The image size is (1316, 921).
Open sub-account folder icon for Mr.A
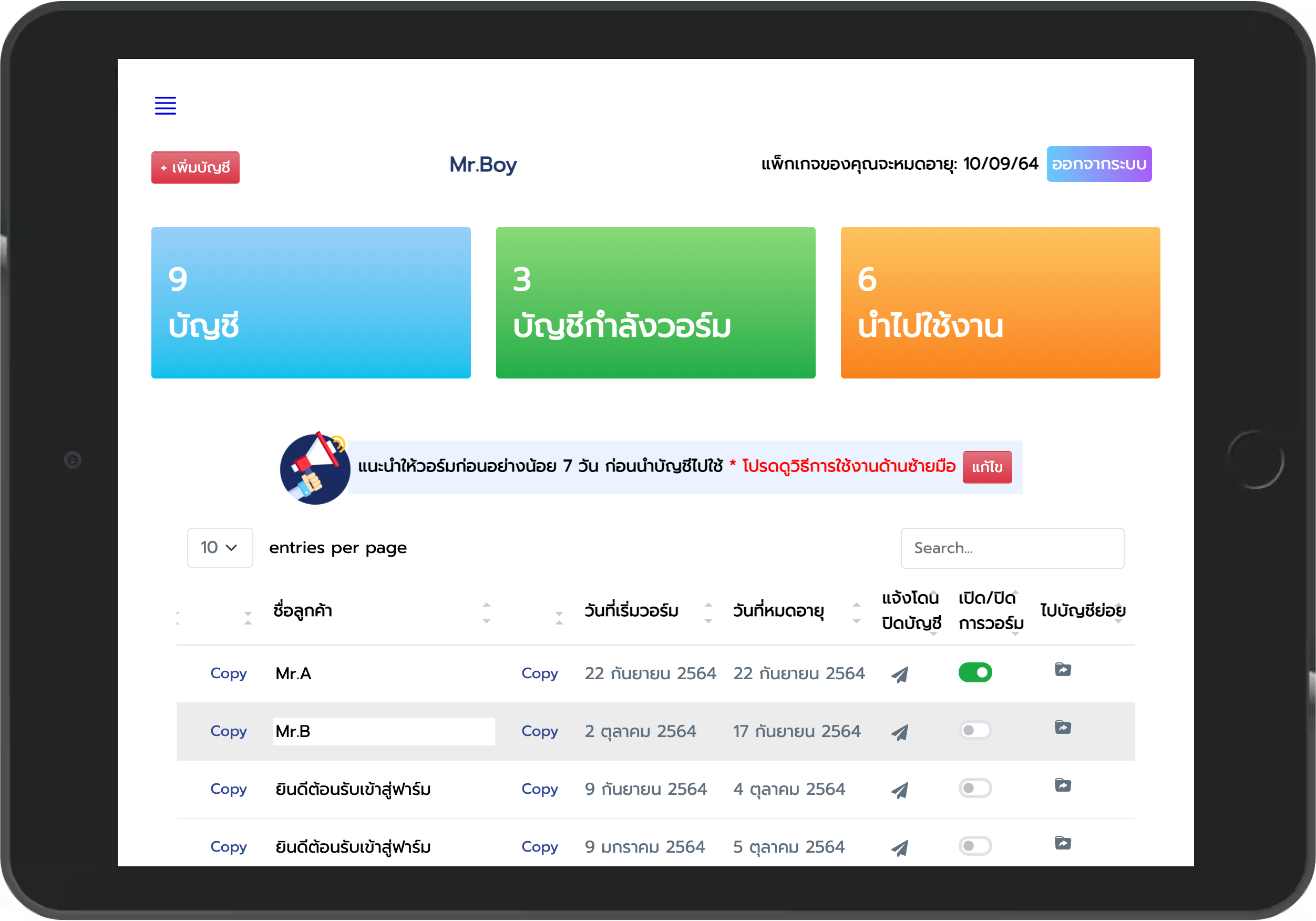click(x=1063, y=669)
